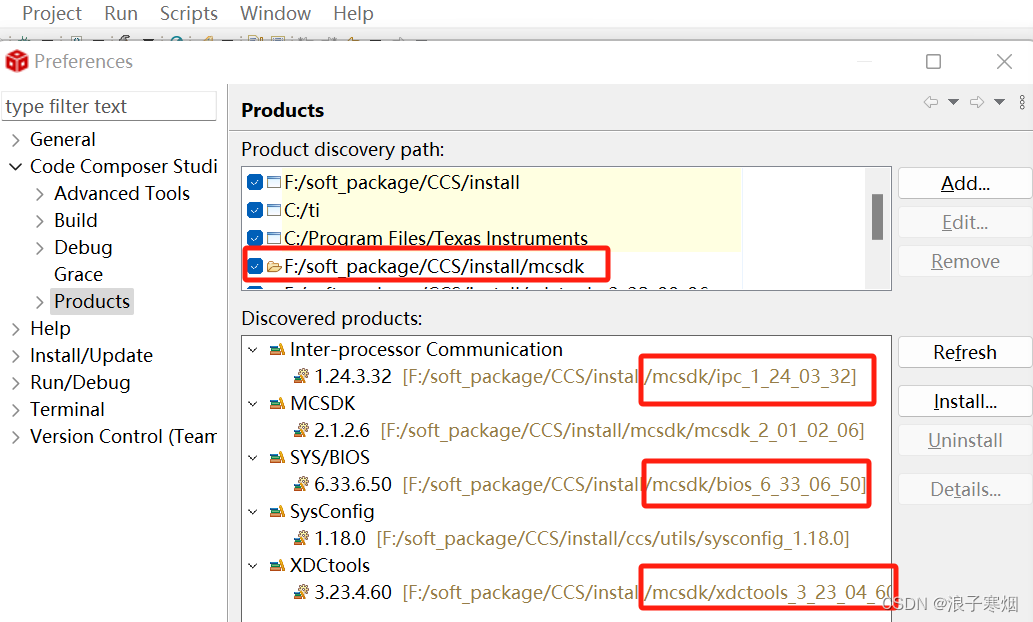
Task: Open the Scripts menu
Action: tap(188, 13)
